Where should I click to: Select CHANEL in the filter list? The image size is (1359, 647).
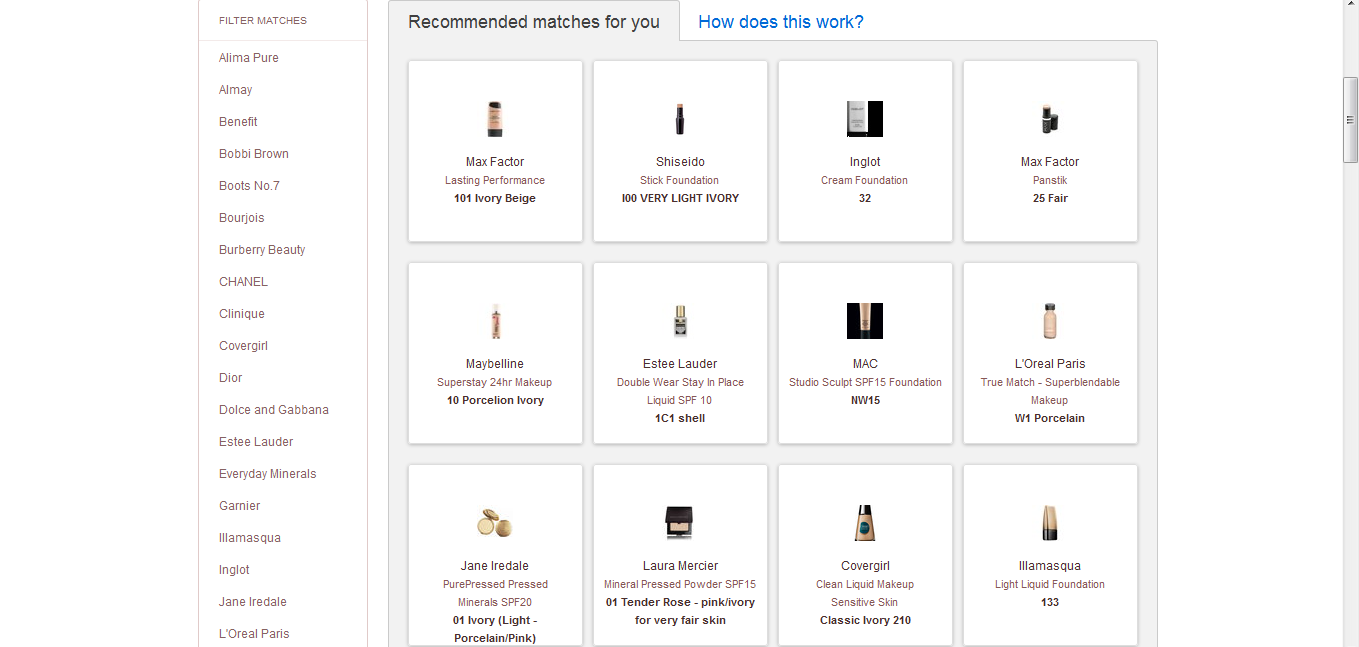(x=243, y=282)
